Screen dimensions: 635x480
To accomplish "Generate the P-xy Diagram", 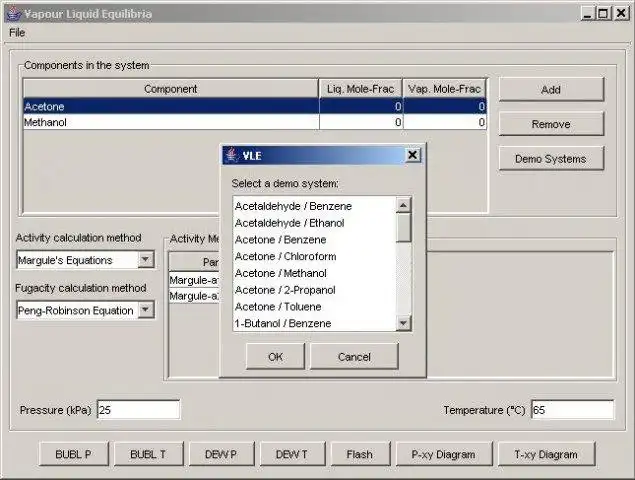I will [443, 454].
